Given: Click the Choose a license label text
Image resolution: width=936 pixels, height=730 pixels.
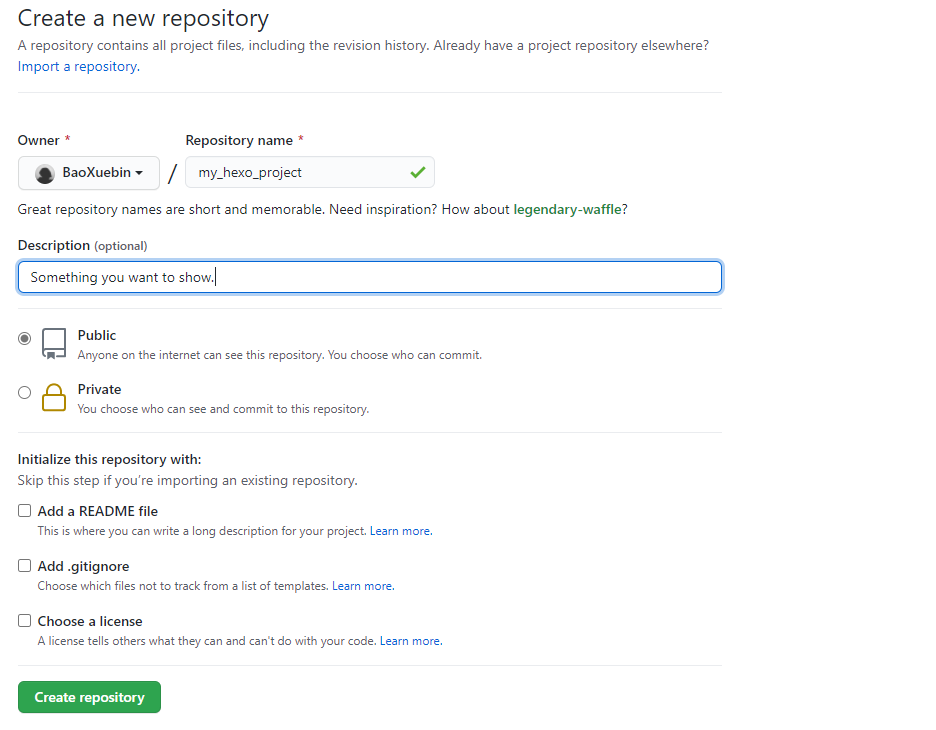Looking at the screenshot, I should click(x=90, y=621).
